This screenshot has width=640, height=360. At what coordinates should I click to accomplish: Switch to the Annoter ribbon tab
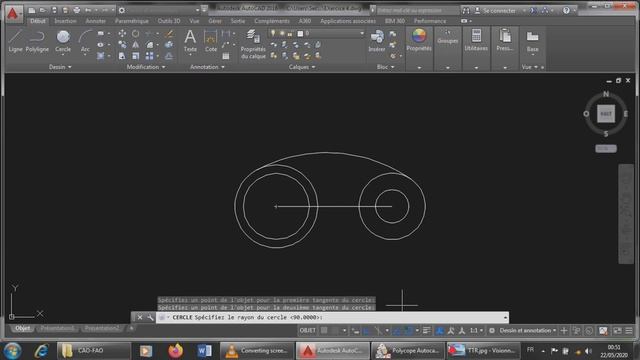(96, 21)
